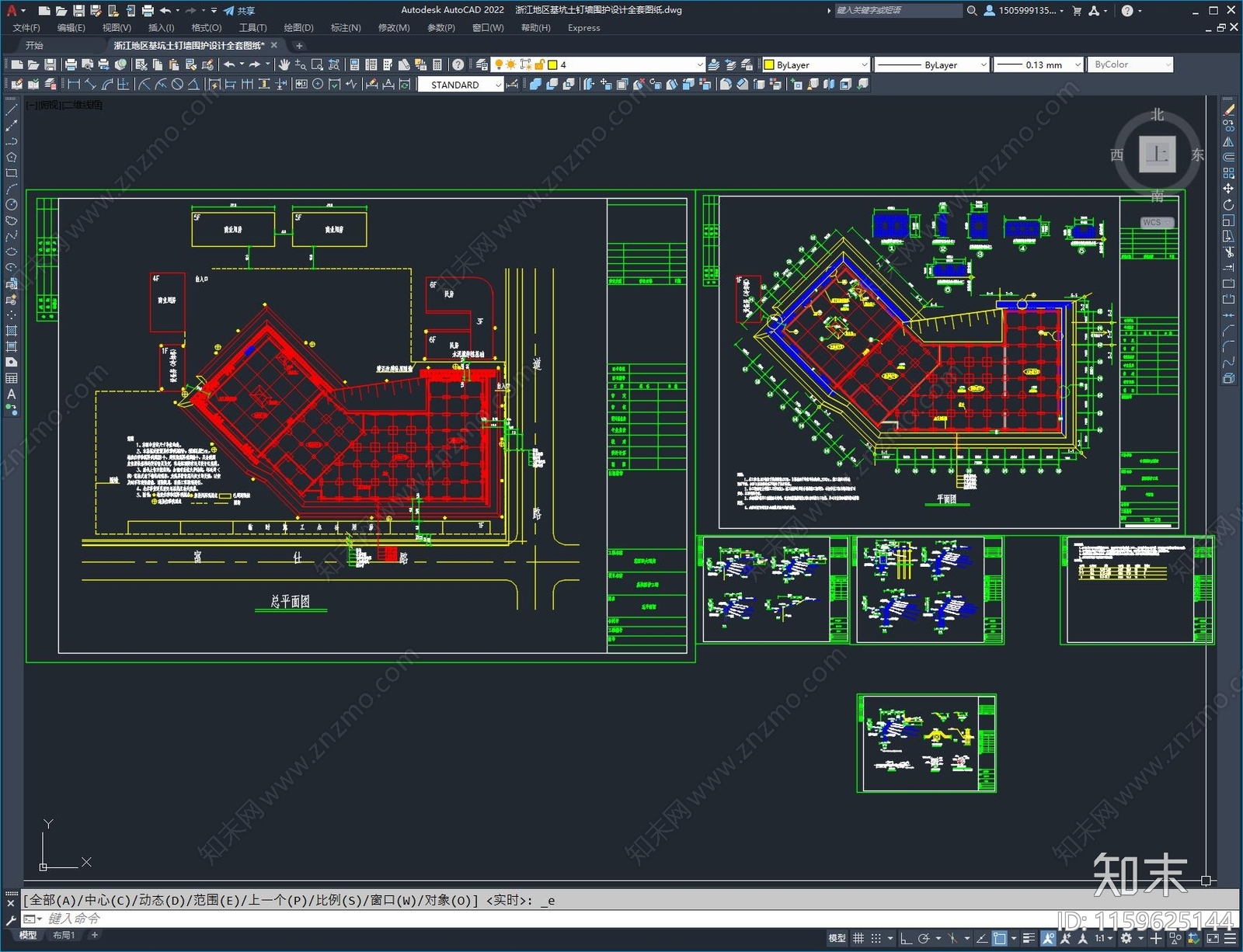
Task: Open the yellow ByLayer color control
Action: (x=816, y=64)
